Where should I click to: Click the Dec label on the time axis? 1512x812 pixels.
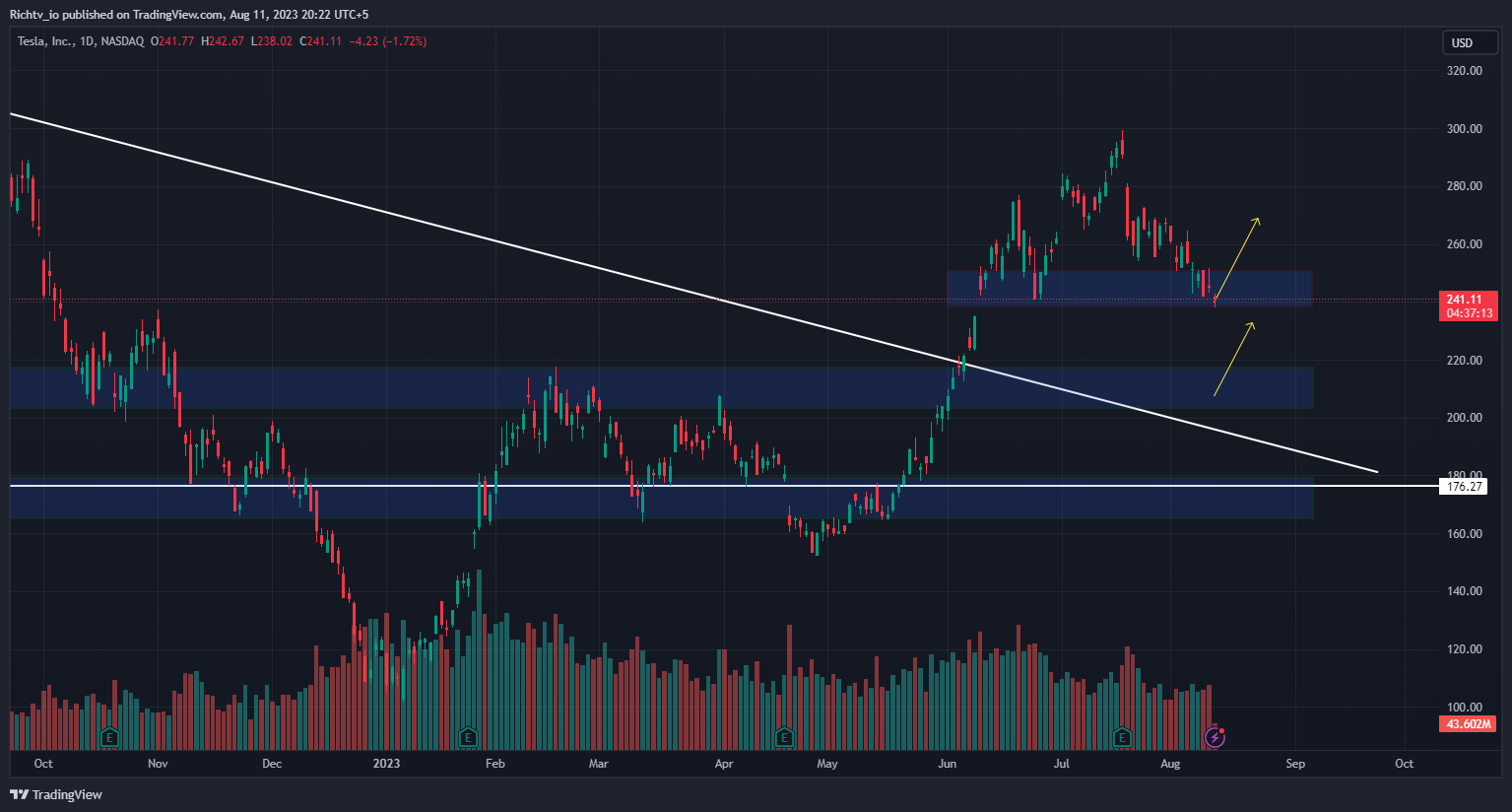(x=272, y=764)
